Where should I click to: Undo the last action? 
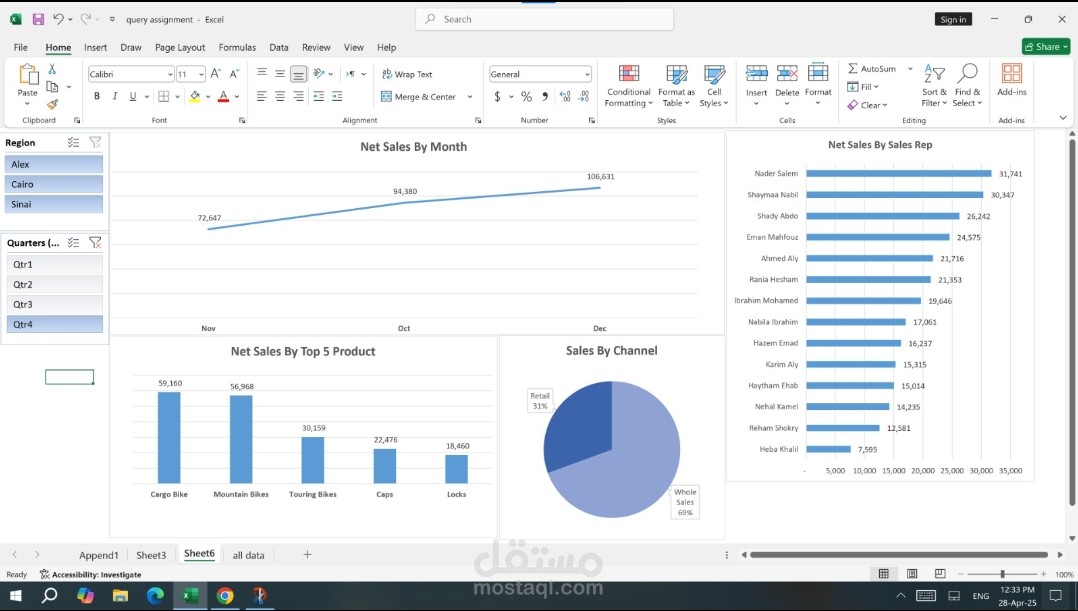(x=58, y=19)
